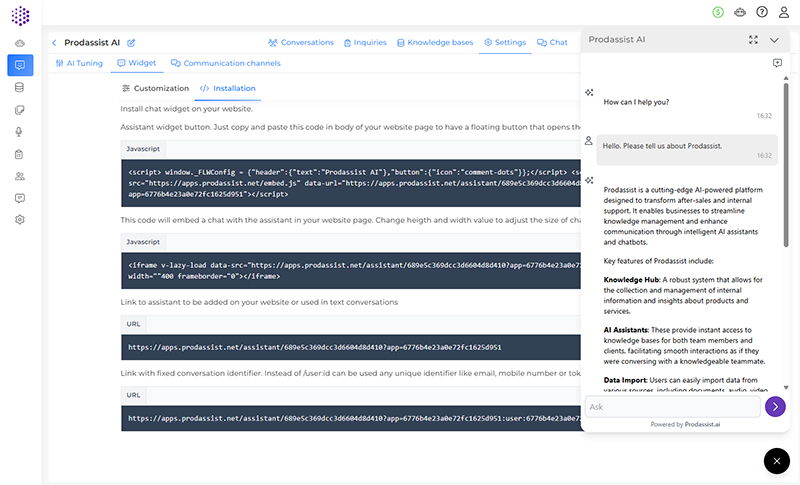Collapse the Prodassist AI chat panel
Viewport: 800px width, 485px height.
pos(774,39)
